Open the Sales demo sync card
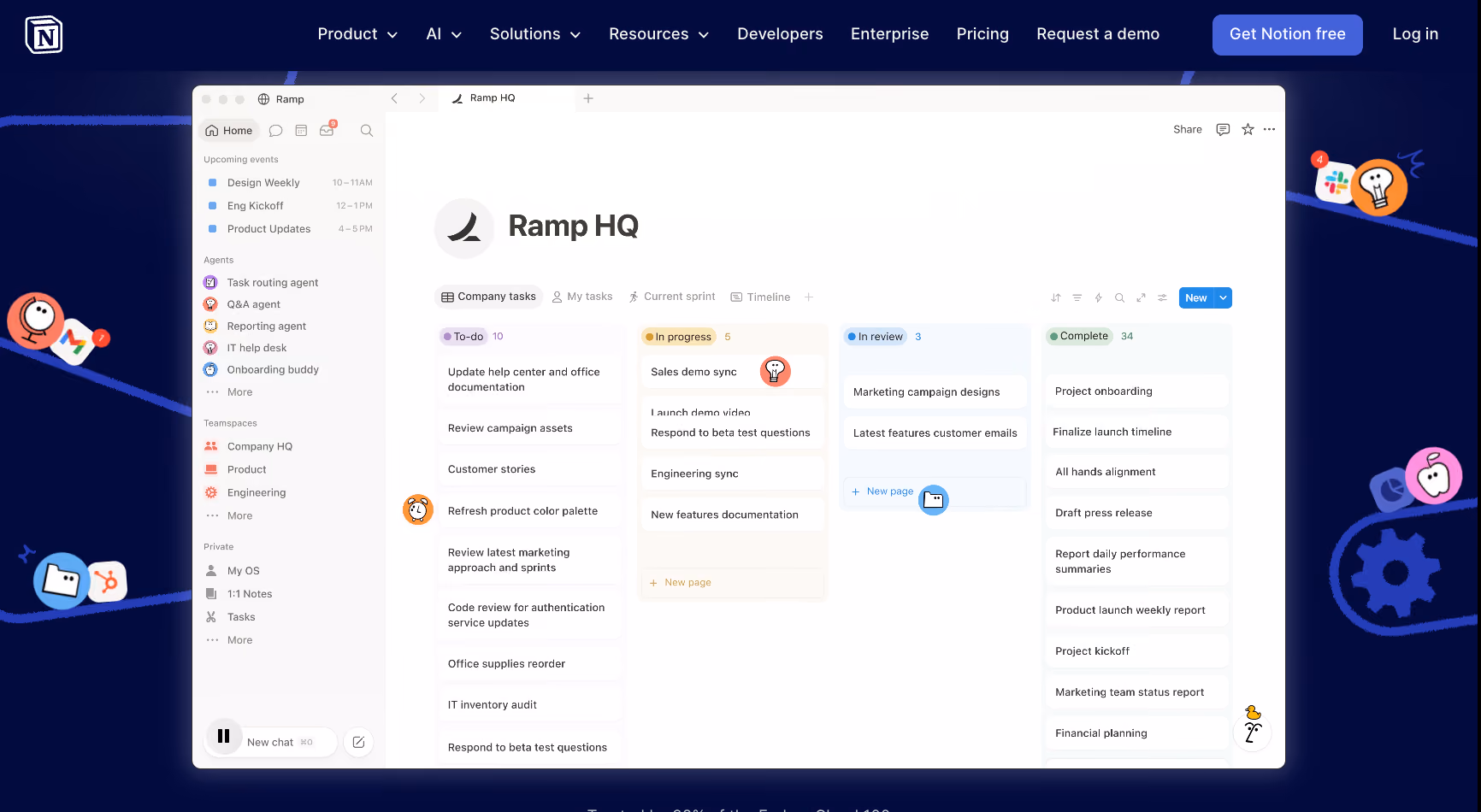Screen dimensions: 1481x812 point(733,372)
